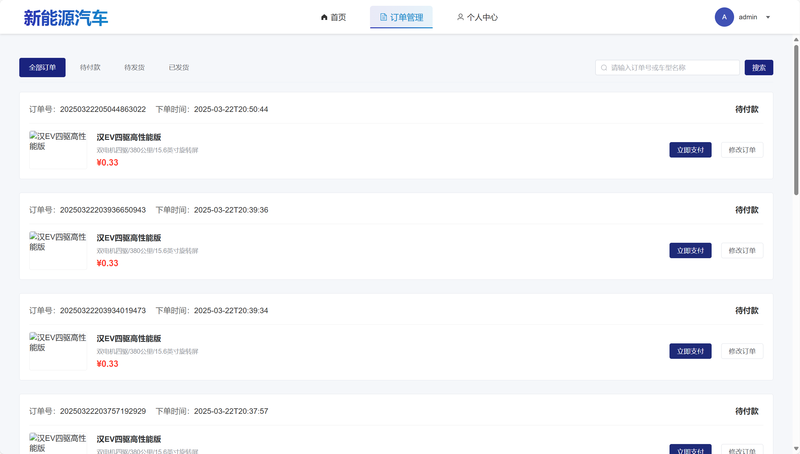Pay now for order 20250322205044863022
This screenshot has height=454, width=800.
click(x=690, y=150)
